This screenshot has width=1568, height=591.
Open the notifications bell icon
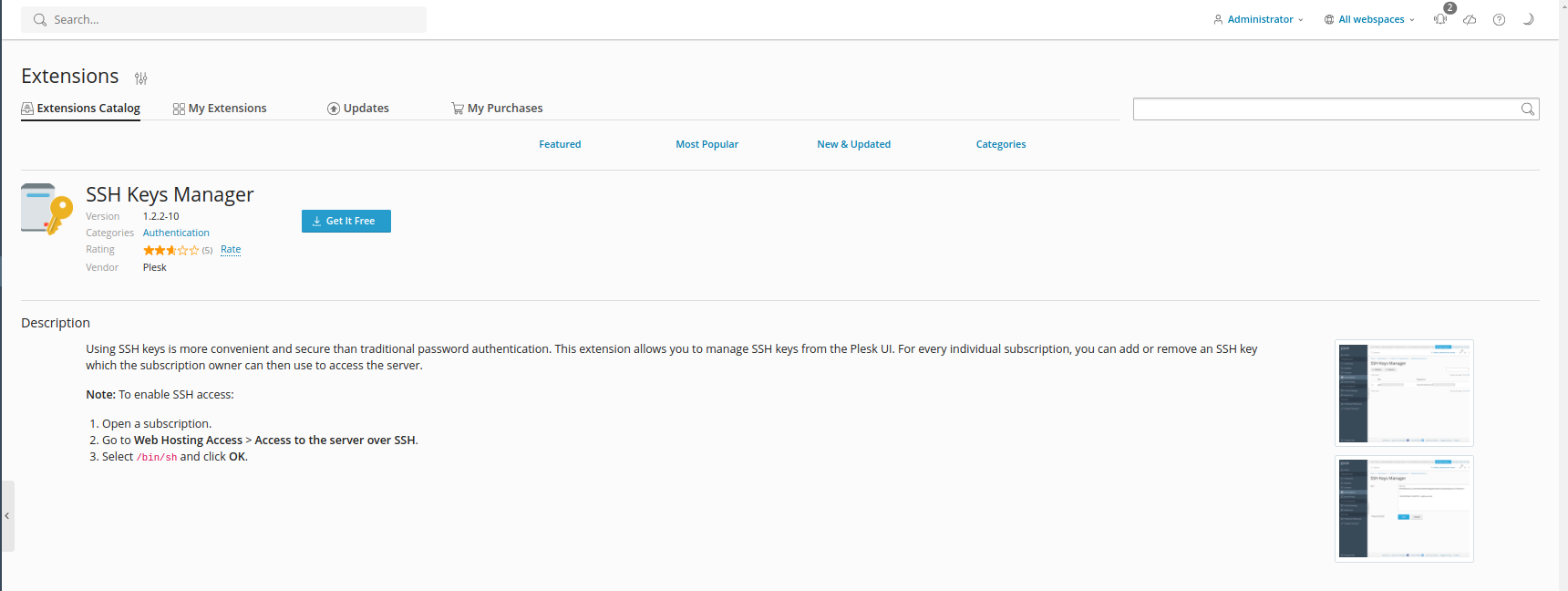point(1440,19)
